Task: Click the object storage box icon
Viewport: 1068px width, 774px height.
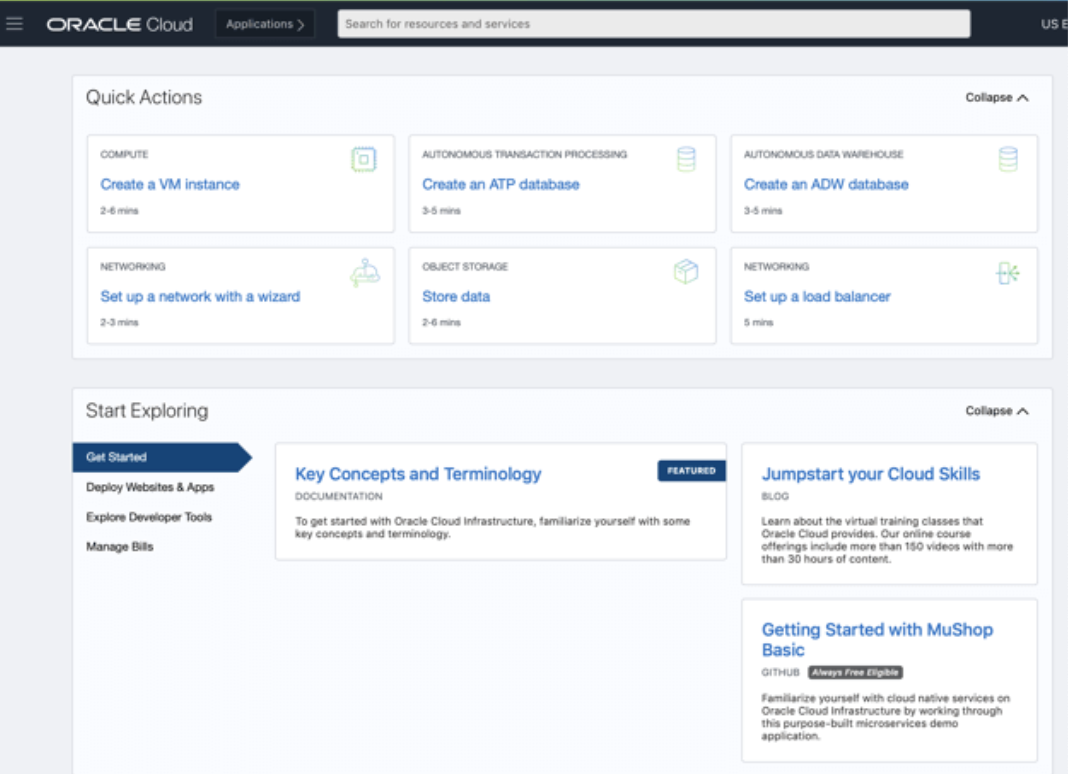Action: 686,271
